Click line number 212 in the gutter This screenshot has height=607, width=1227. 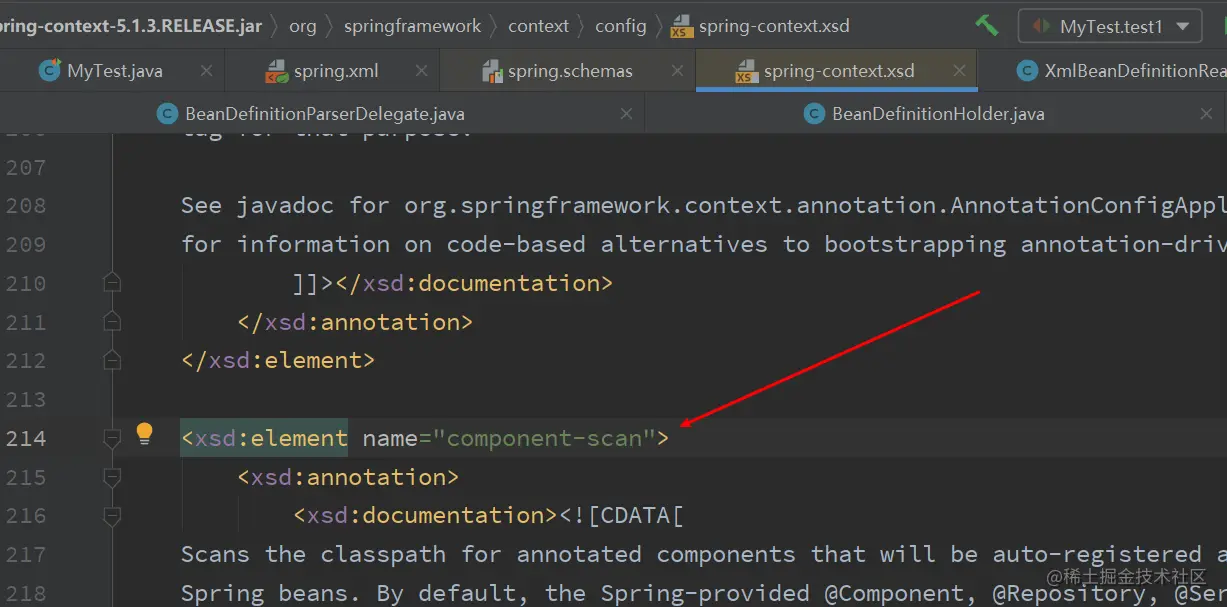pyautogui.click(x=26, y=361)
